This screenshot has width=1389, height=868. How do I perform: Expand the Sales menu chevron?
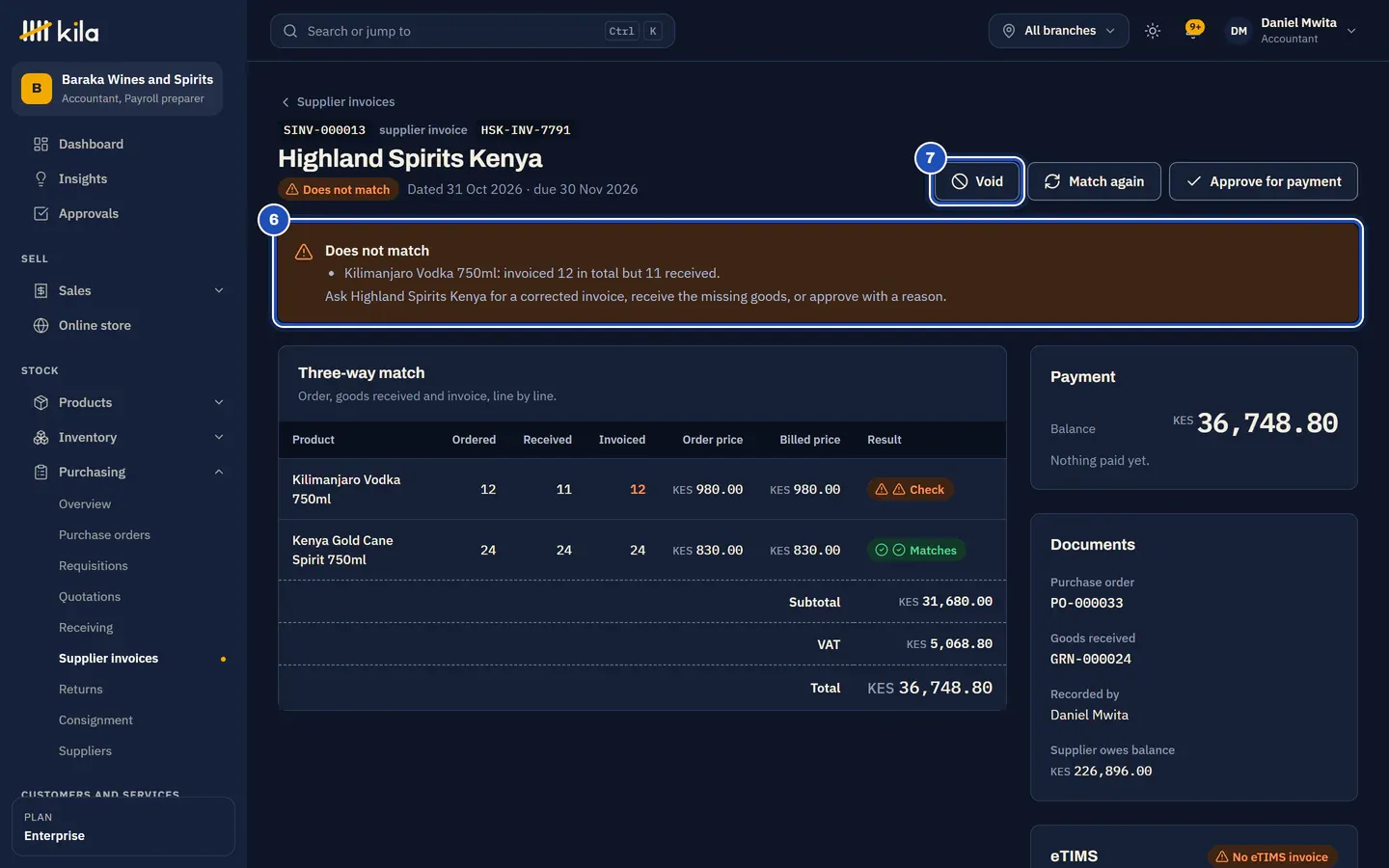[x=219, y=291]
